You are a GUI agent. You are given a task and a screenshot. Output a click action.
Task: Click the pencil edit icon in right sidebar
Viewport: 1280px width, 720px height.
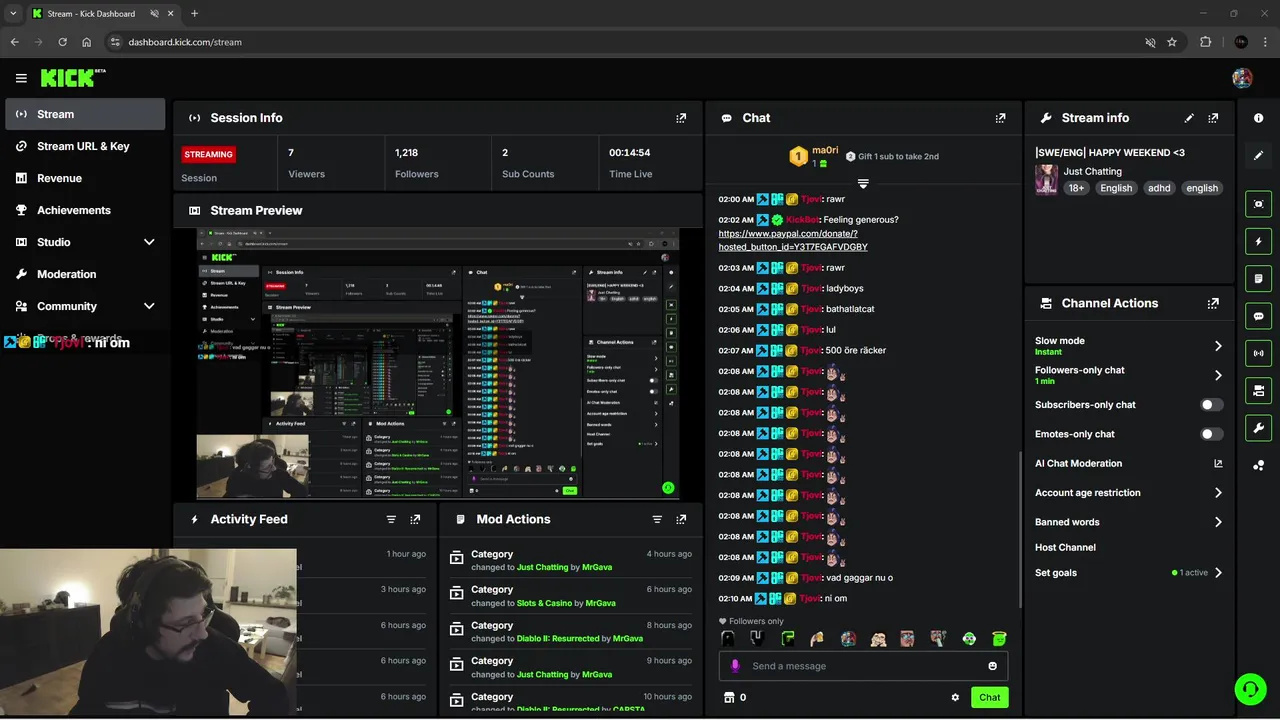1258,155
